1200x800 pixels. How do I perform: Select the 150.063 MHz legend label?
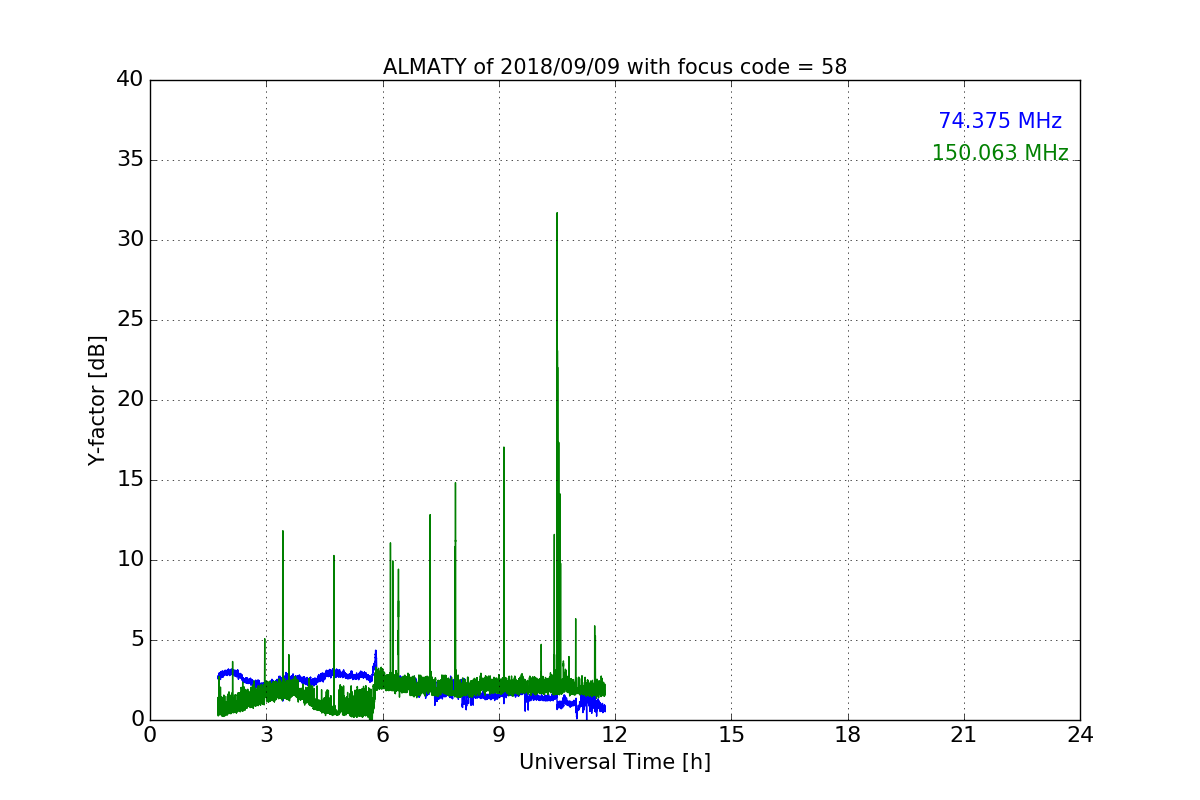point(1000,153)
